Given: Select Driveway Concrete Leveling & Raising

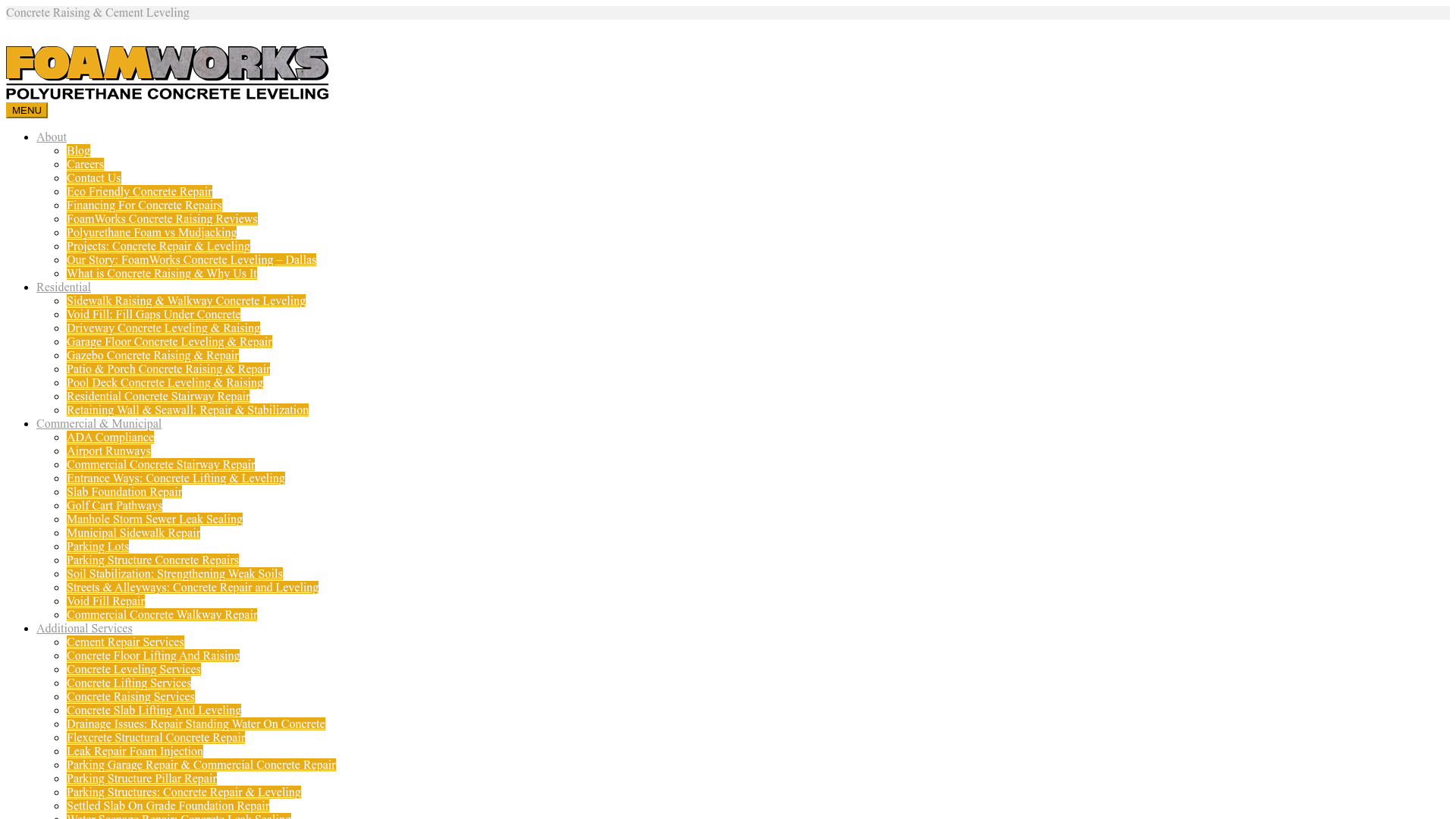Looking at the screenshot, I should [x=163, y=328].
